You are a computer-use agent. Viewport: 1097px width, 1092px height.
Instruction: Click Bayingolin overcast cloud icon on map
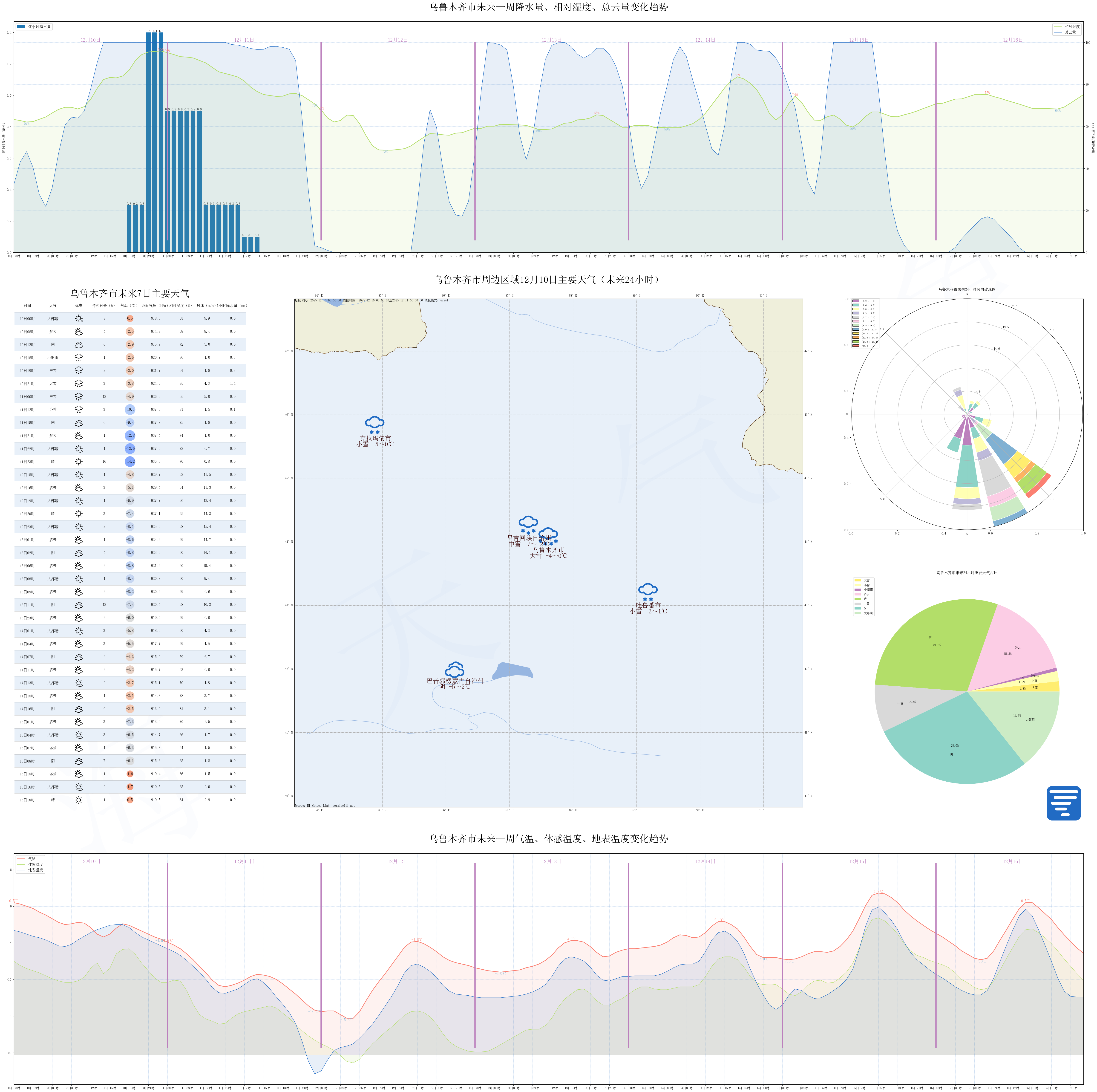[x=454, y=670]
